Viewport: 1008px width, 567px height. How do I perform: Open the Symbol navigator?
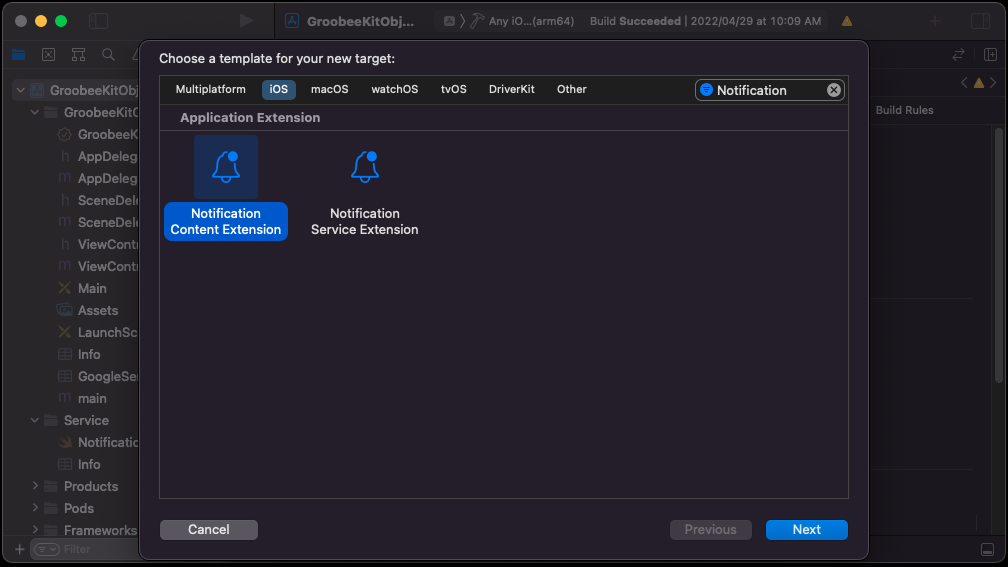coord(78,55)
